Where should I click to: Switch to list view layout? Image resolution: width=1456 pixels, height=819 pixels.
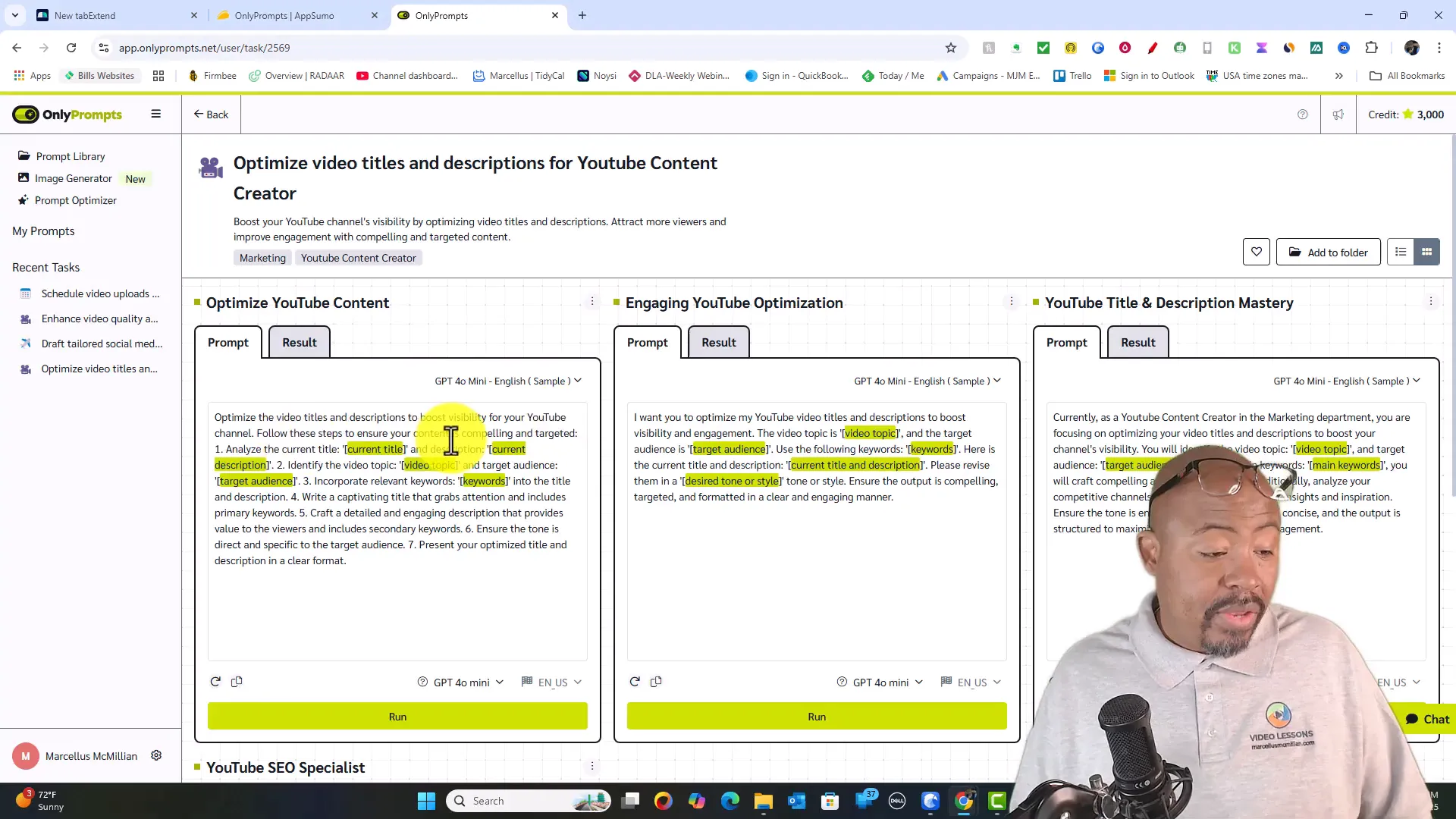coord(1401,252)
